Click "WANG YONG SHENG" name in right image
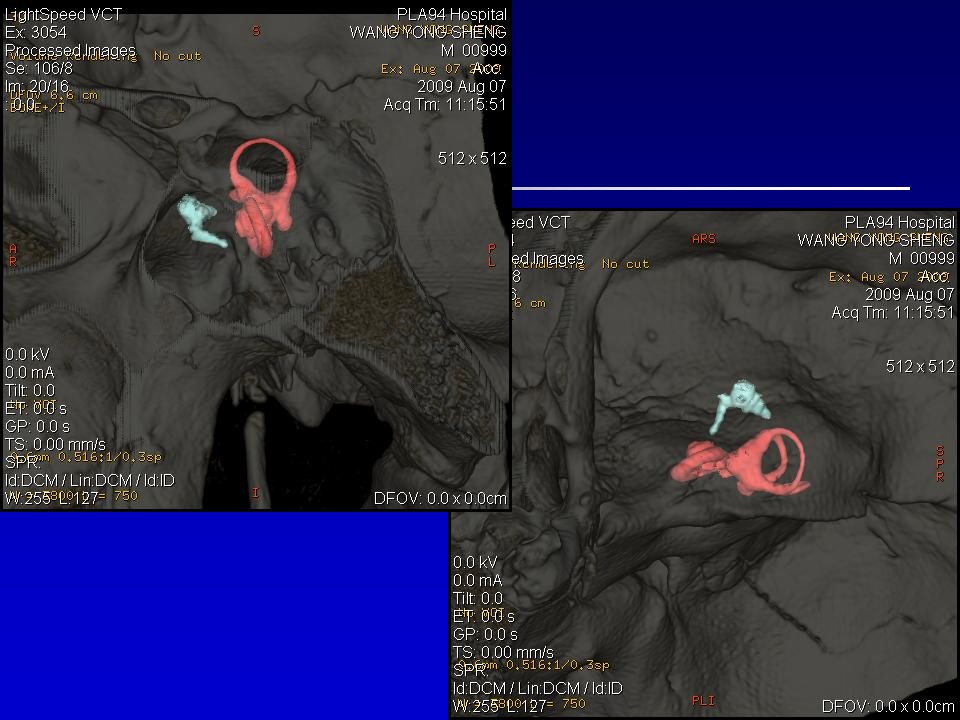The image size is (960, 720). click(x=876, y=240)
